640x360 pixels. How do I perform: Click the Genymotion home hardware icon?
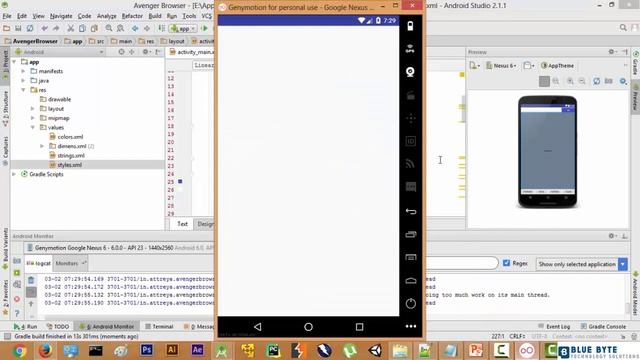[x=411, y=280]
